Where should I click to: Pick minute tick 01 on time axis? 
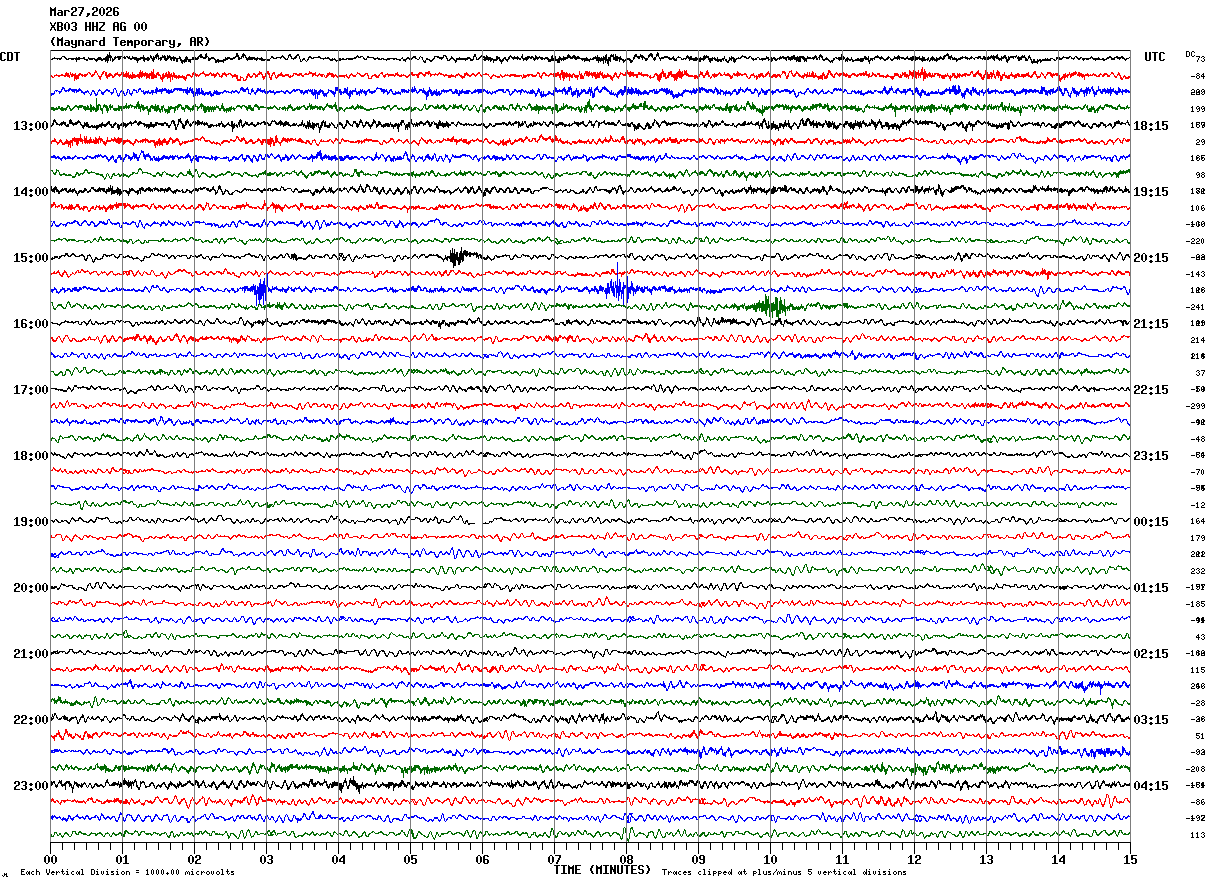pyautogui.click(x=122, y=859)
